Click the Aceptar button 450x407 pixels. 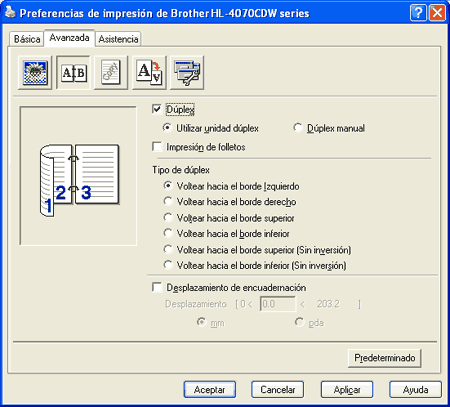[210, 389]
